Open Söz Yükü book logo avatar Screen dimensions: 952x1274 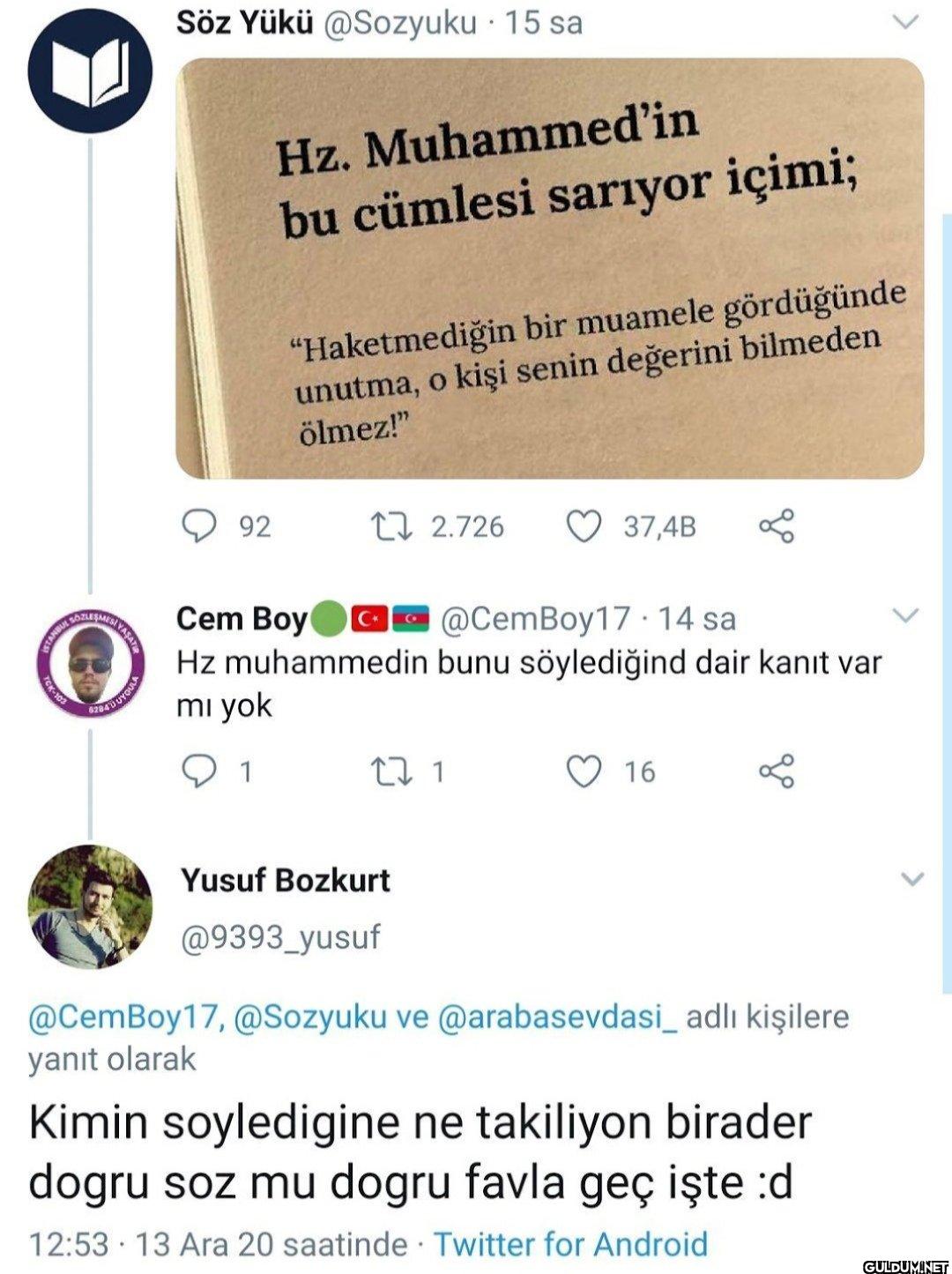click(90, 71)
